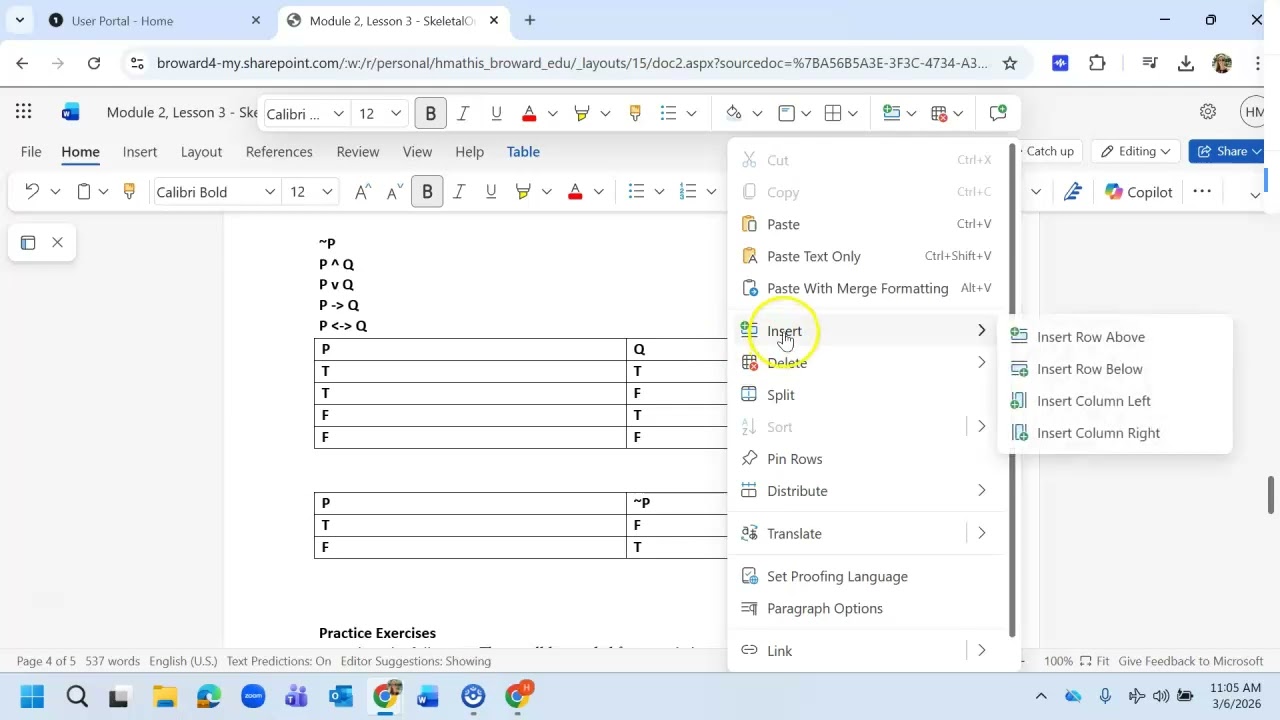Close the small left side pane

tap(57, 242)
